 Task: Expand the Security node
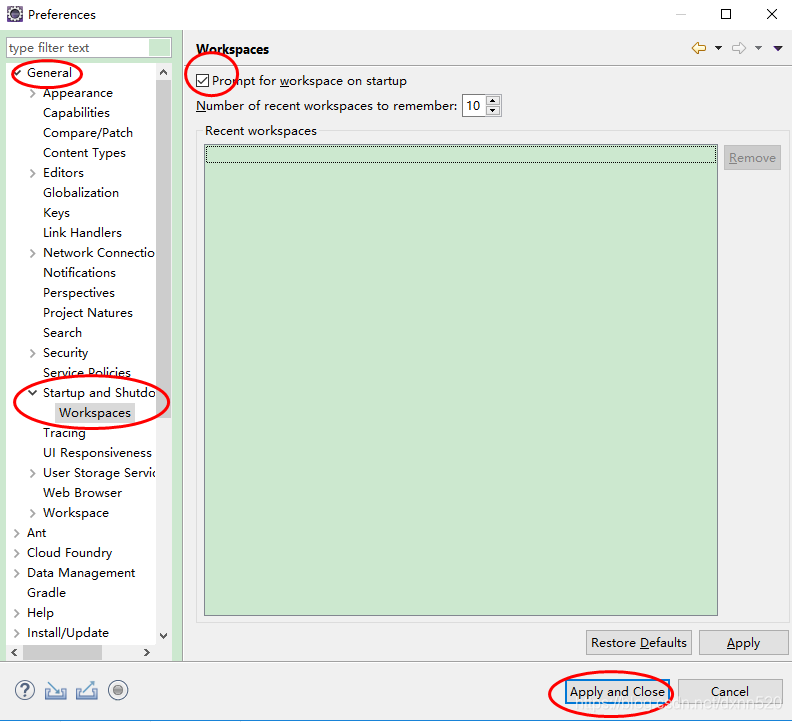[33, 353]
